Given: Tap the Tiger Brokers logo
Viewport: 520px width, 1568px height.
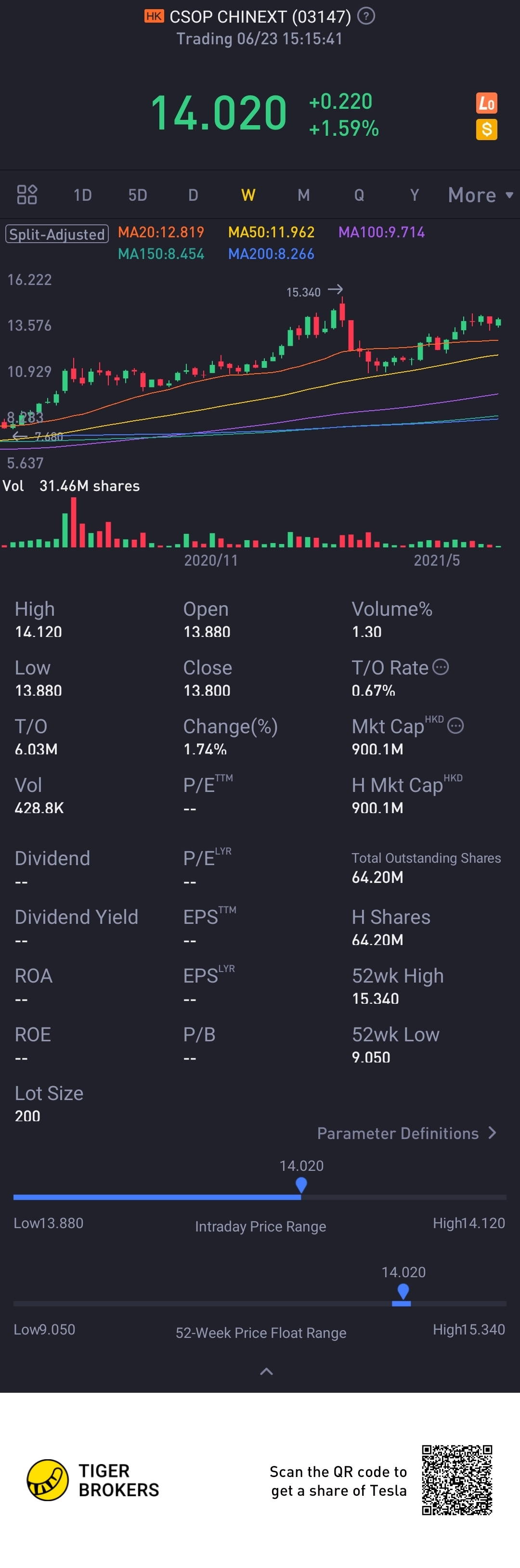Looking at the screenshot, I should (x=48, y=1480).
